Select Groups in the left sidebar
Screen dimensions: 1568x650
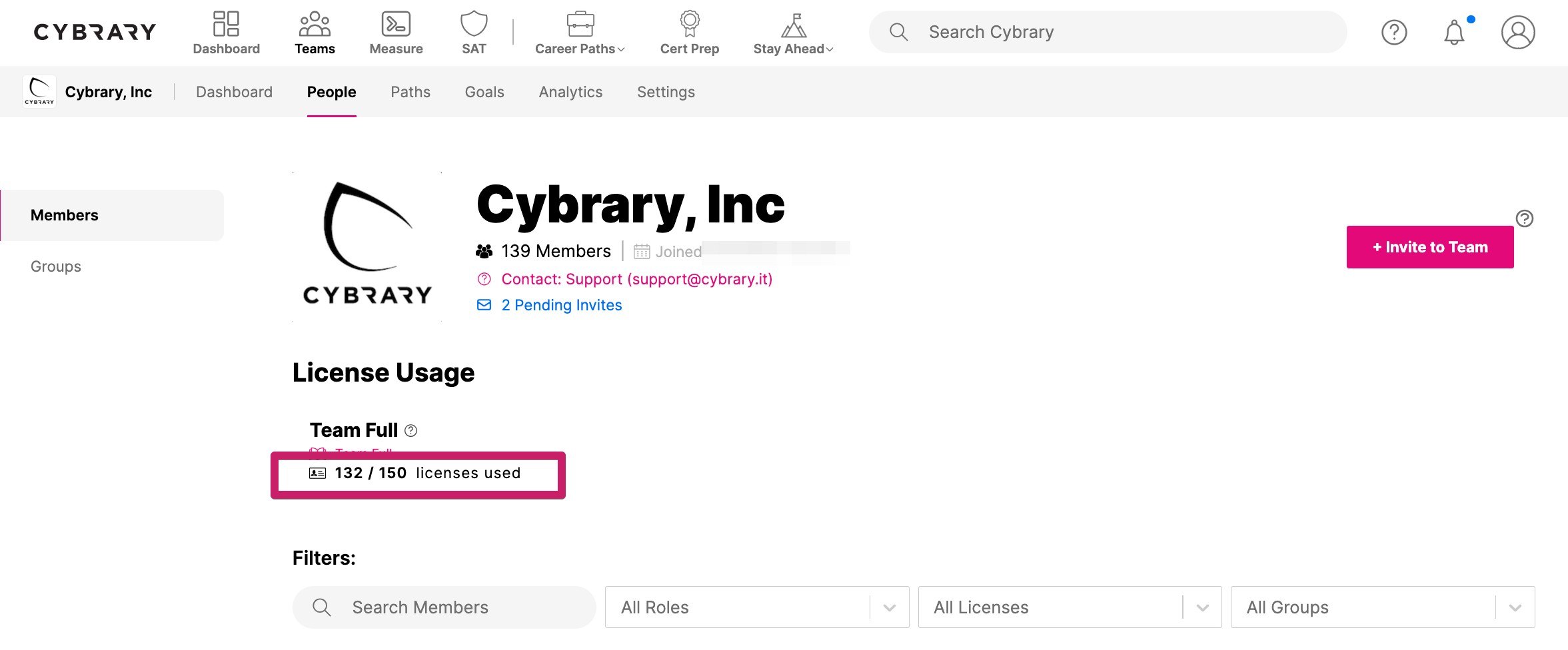56,266
